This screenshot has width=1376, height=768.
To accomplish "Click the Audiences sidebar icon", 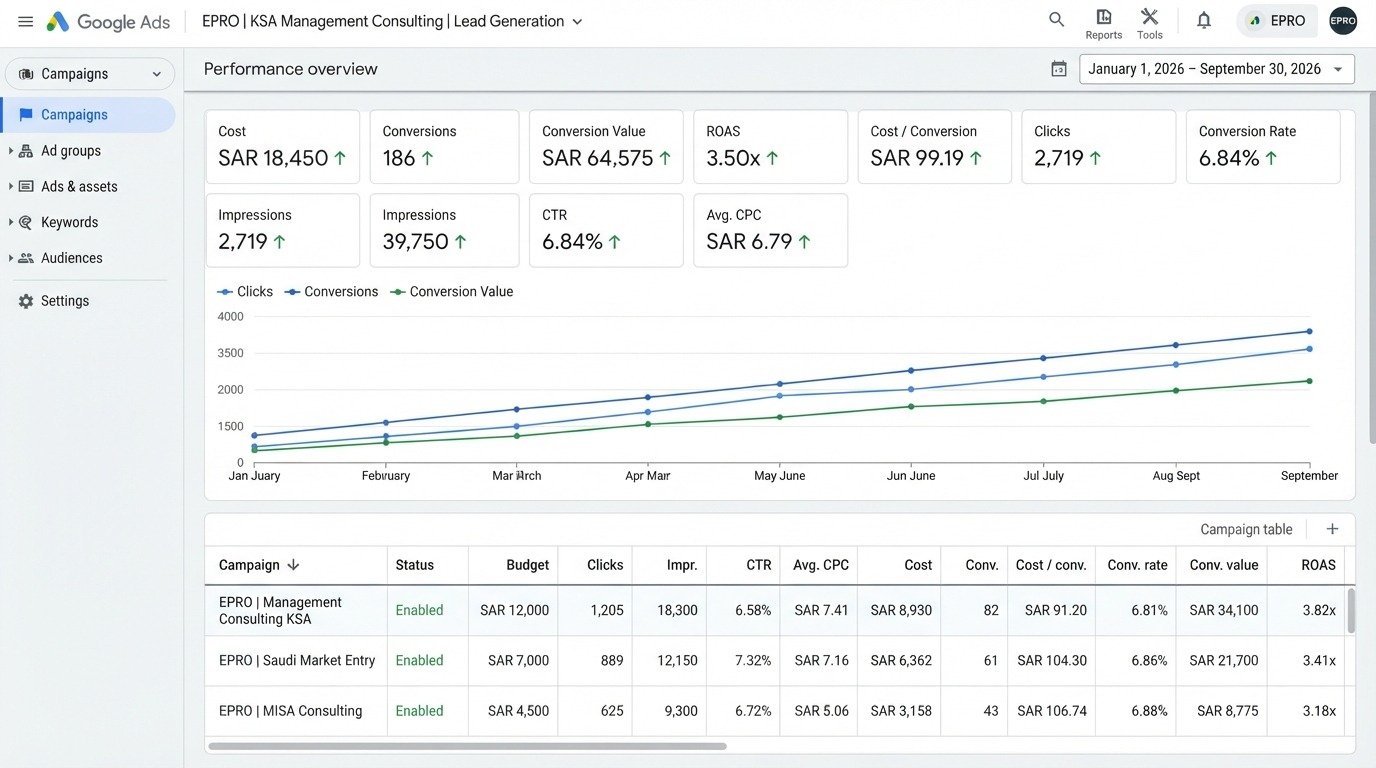I will coord(26,258).
